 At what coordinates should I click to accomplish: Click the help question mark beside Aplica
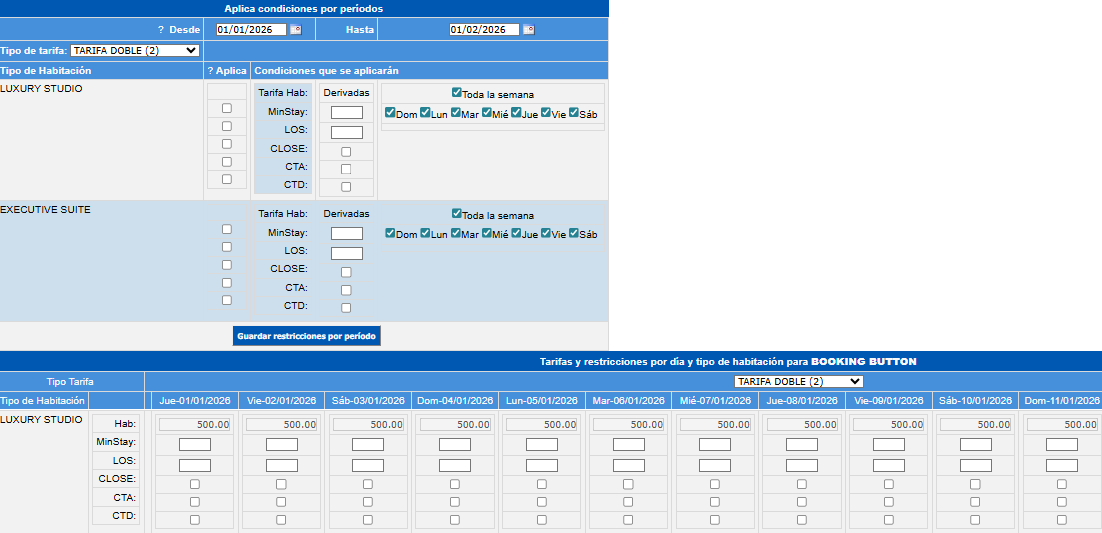(x=210, y=71)
